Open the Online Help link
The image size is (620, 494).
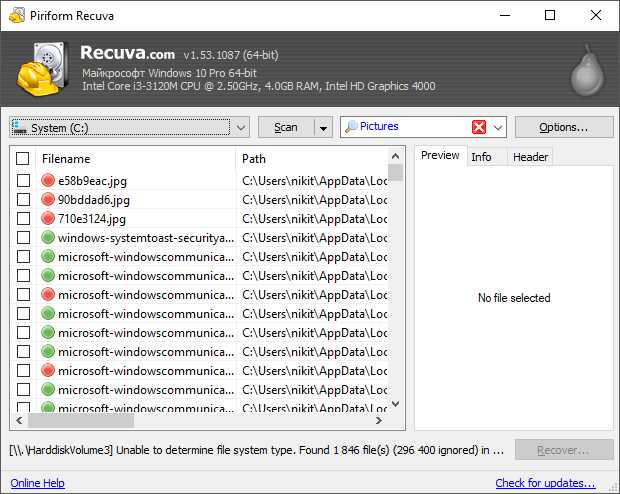tap(38, 483)
